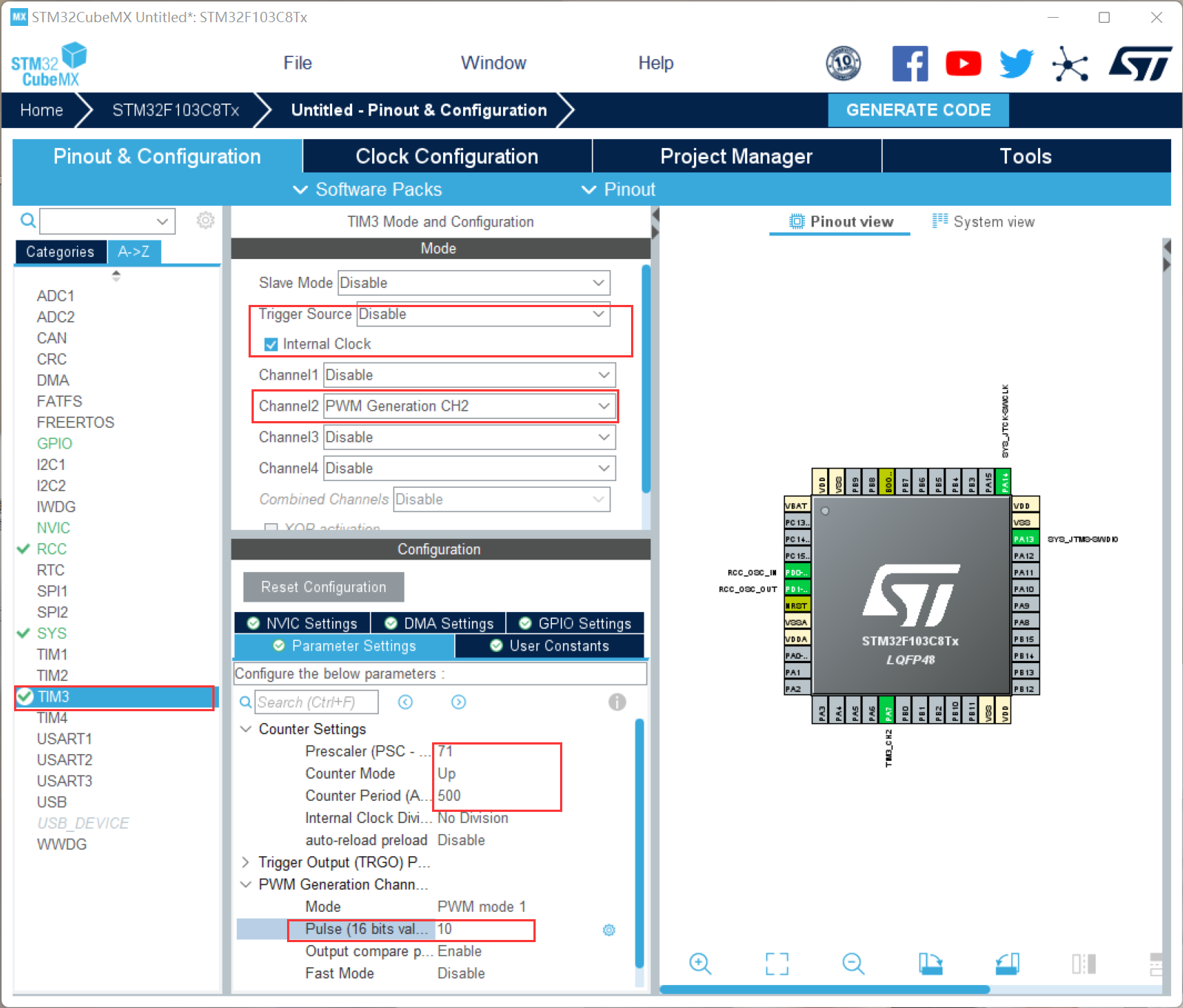Select RCC in peripheral list

52,549
